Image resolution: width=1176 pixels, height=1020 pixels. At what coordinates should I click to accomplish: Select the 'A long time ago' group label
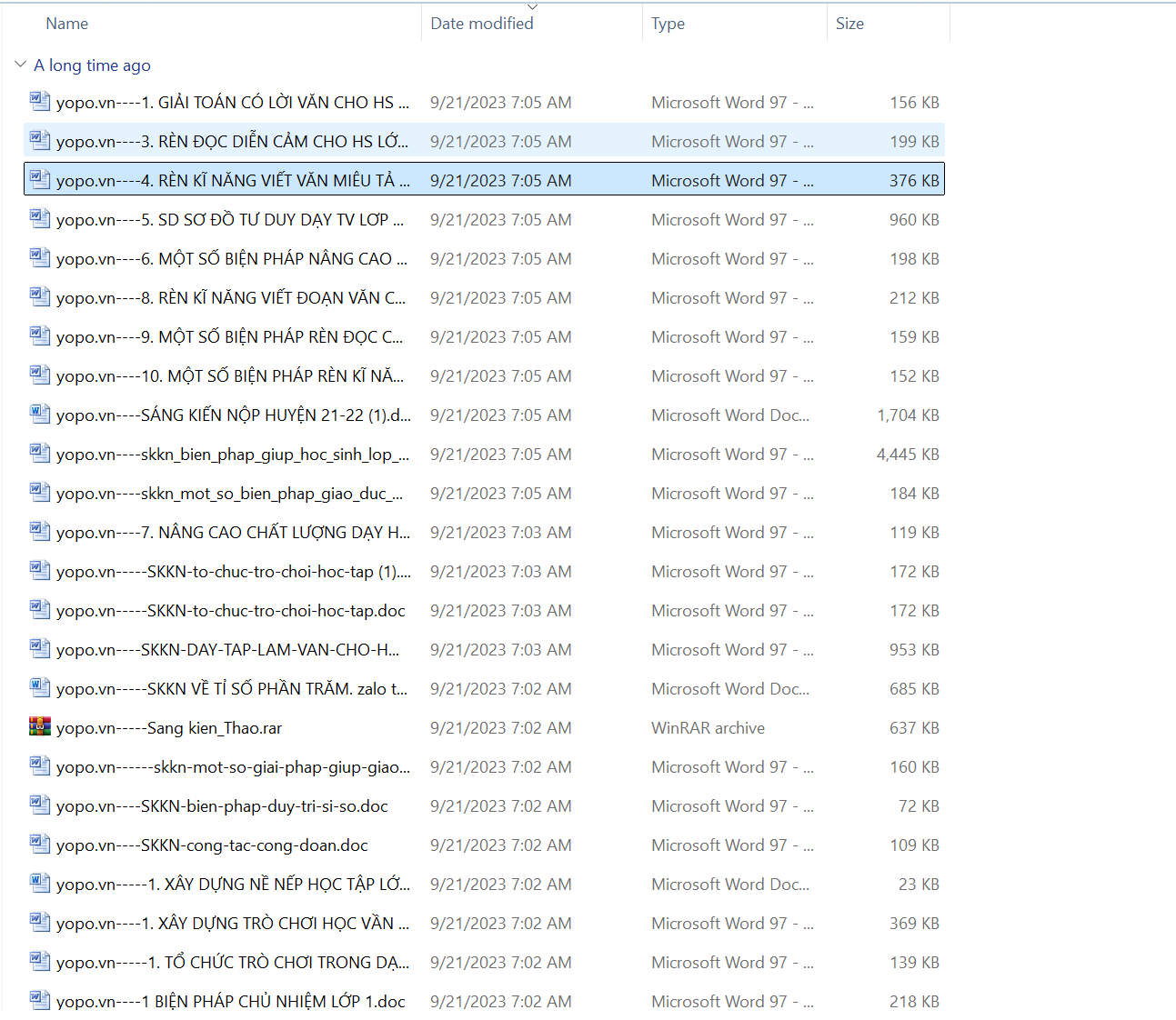92,65
